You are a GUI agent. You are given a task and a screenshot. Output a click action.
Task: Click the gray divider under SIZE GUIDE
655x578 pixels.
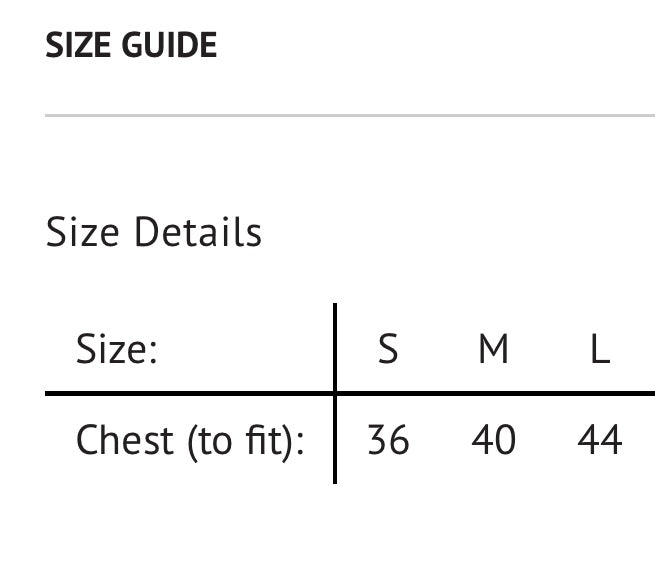pos(350,116)
